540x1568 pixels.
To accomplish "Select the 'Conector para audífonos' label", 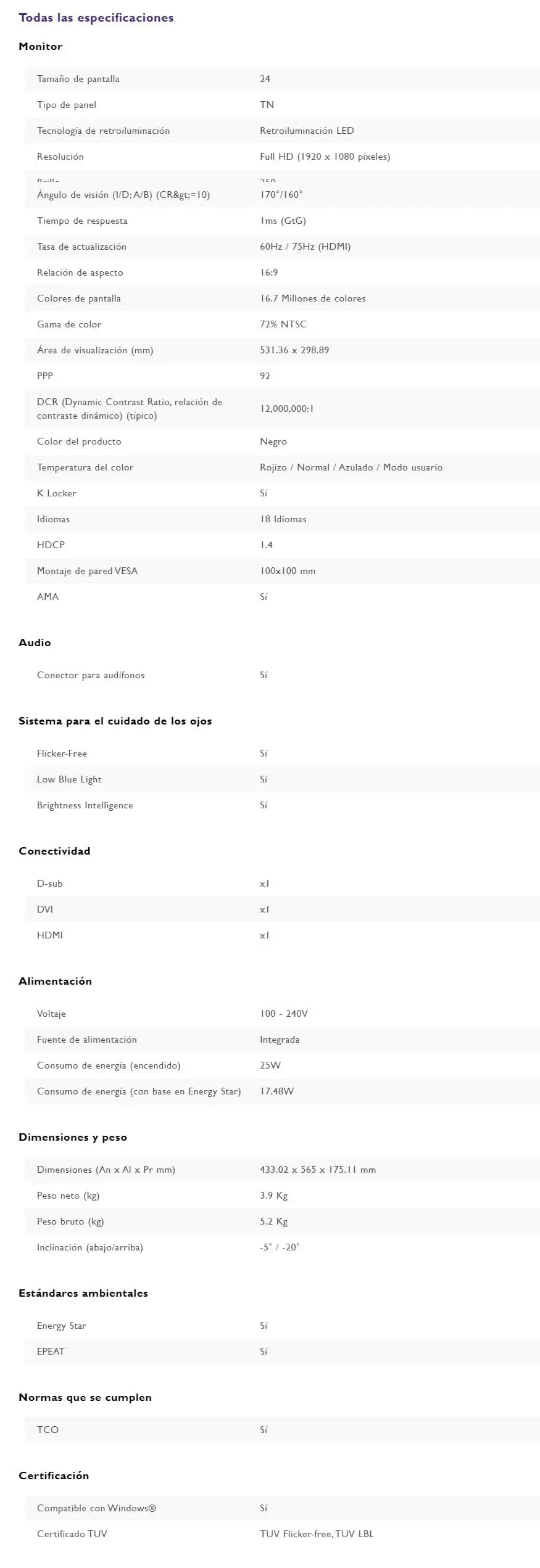I will (91, 675).
